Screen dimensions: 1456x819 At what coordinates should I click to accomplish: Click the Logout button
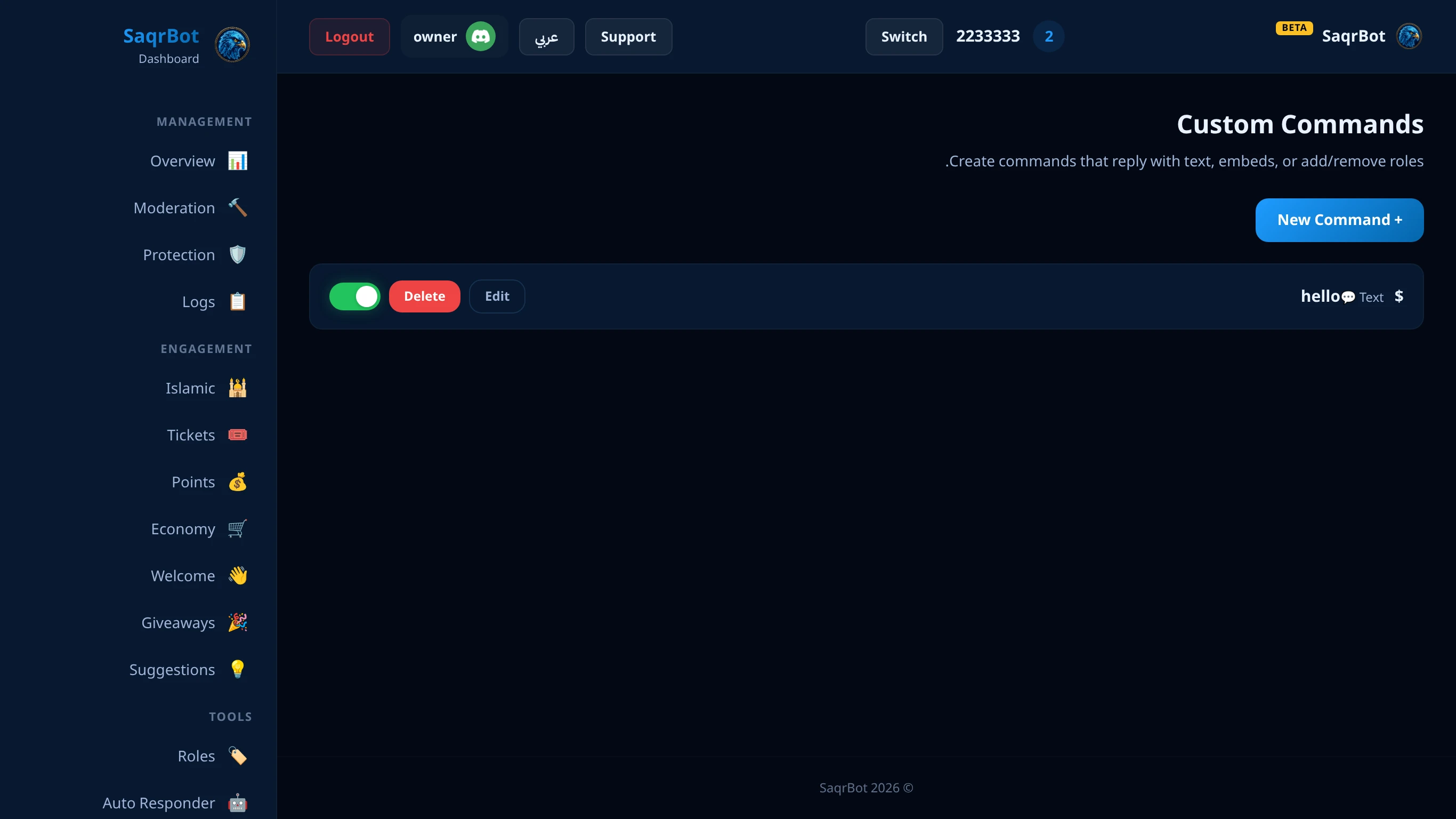pos(349,37)
